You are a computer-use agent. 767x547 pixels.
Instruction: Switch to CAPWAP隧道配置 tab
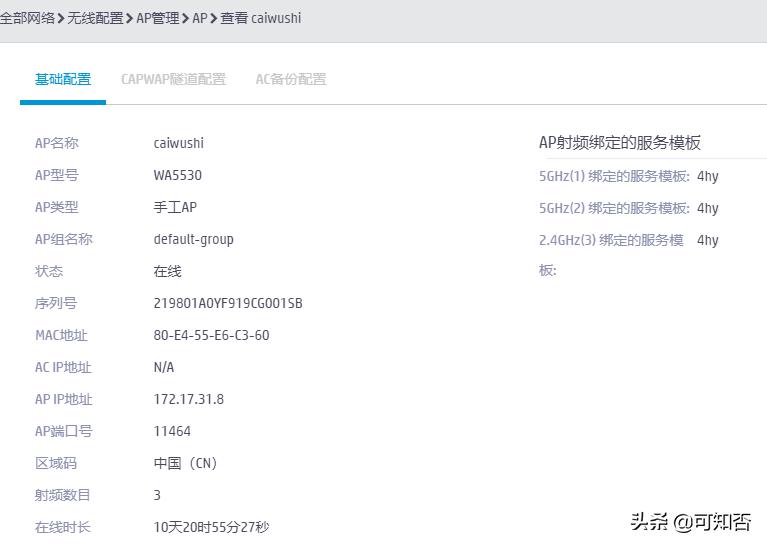[x=174, y=79]
